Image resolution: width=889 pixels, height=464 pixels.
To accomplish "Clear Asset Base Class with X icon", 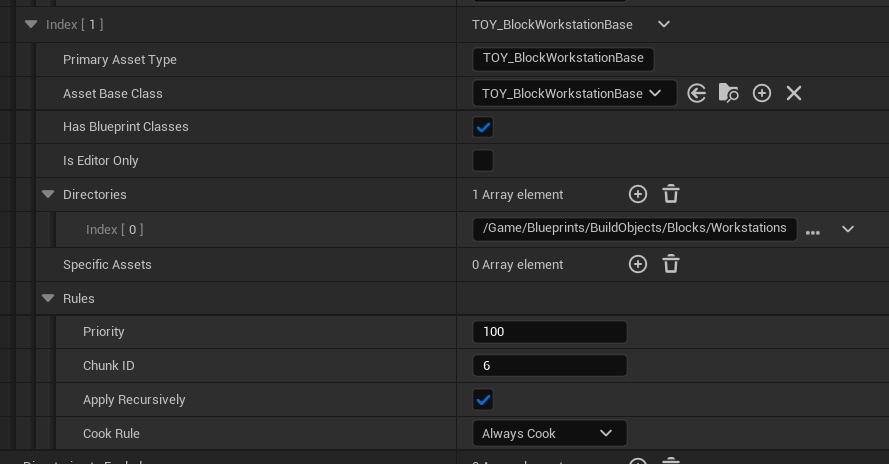I will click(794, 93).
